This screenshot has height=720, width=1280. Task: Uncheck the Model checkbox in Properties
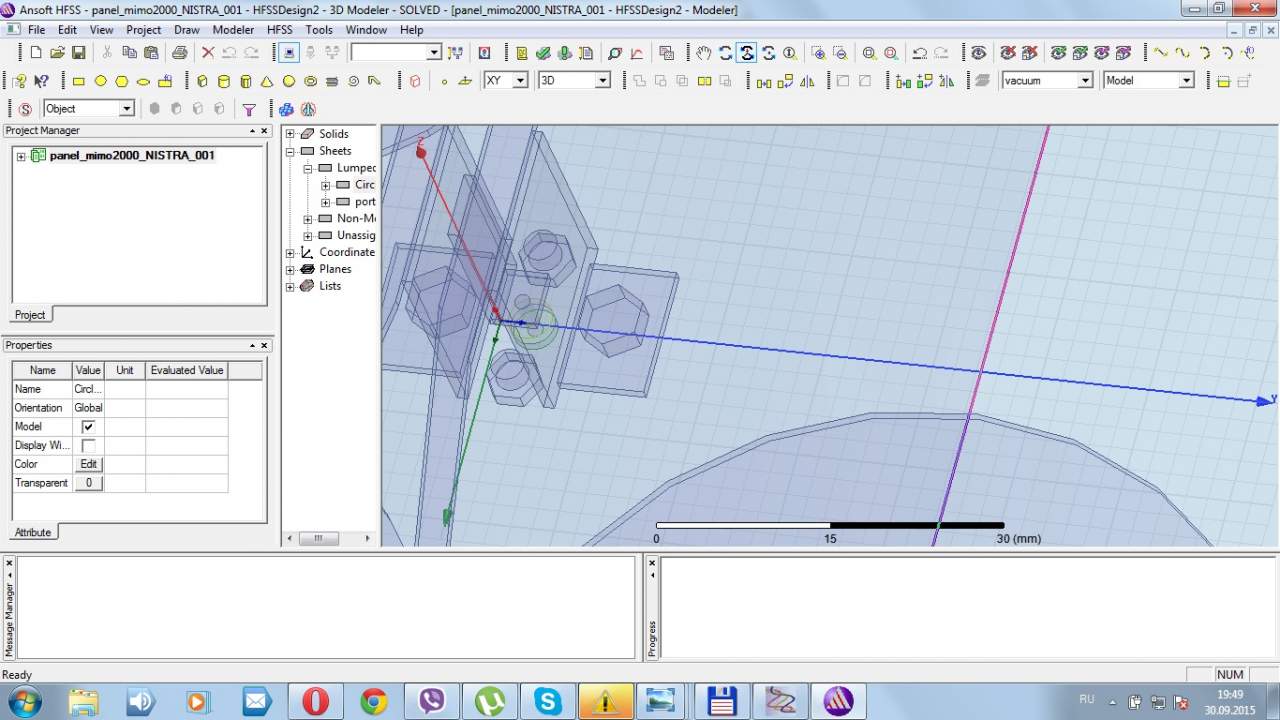pos(88,427)
